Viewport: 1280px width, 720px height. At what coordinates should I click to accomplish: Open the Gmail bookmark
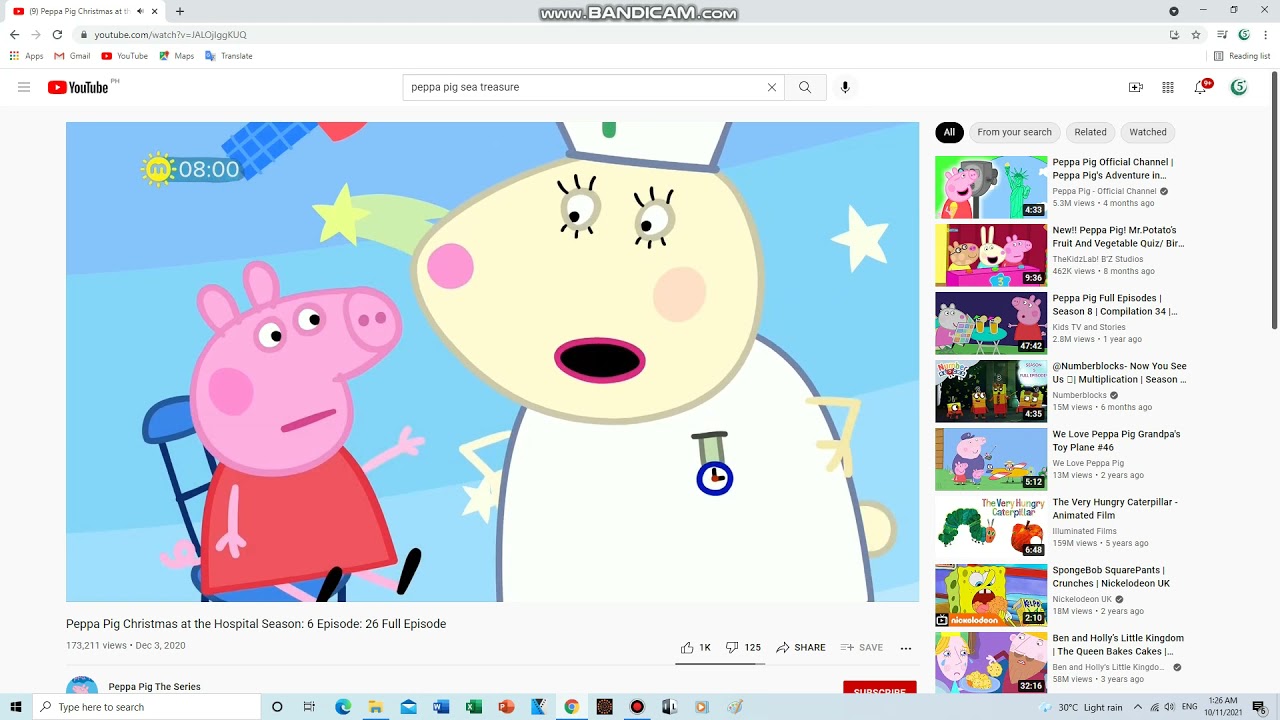(72, 56)
